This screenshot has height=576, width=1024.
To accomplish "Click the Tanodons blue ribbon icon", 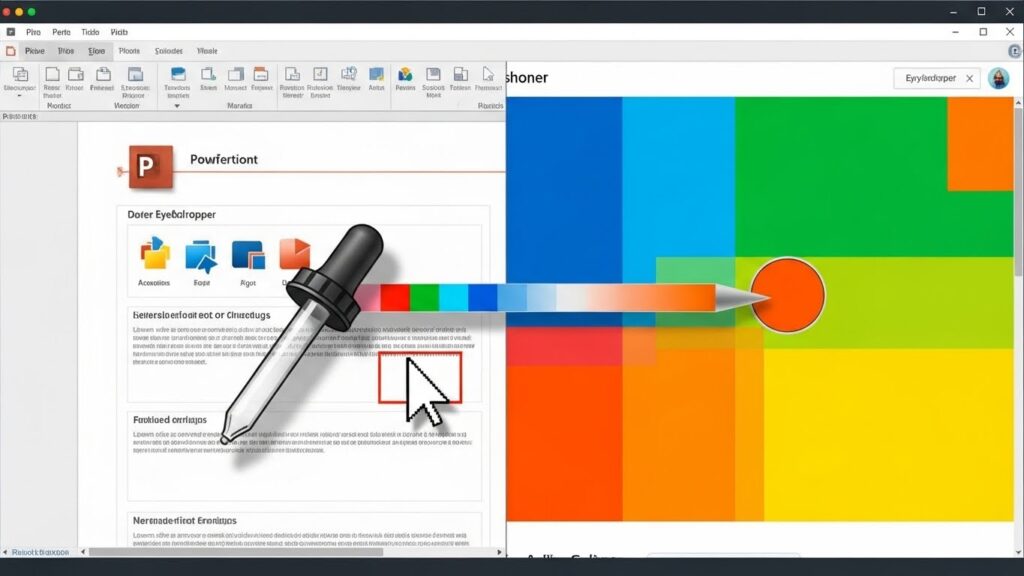I will coord(178,75).
